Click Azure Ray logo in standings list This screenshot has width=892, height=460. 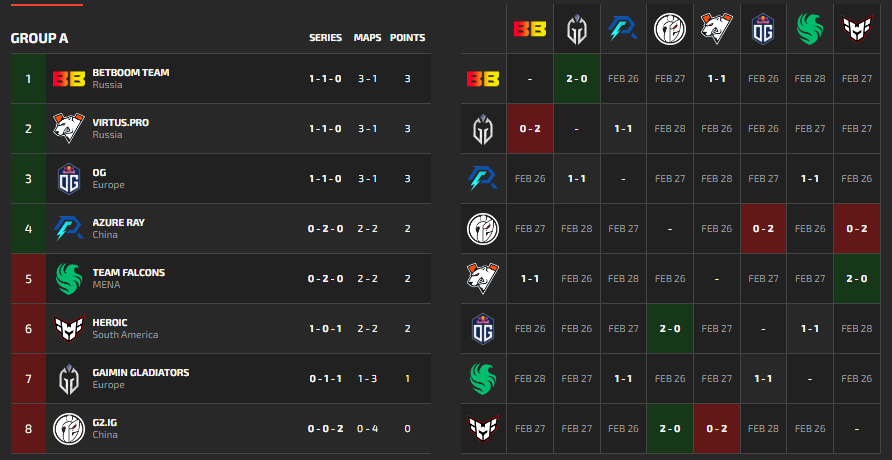[69, 228]
